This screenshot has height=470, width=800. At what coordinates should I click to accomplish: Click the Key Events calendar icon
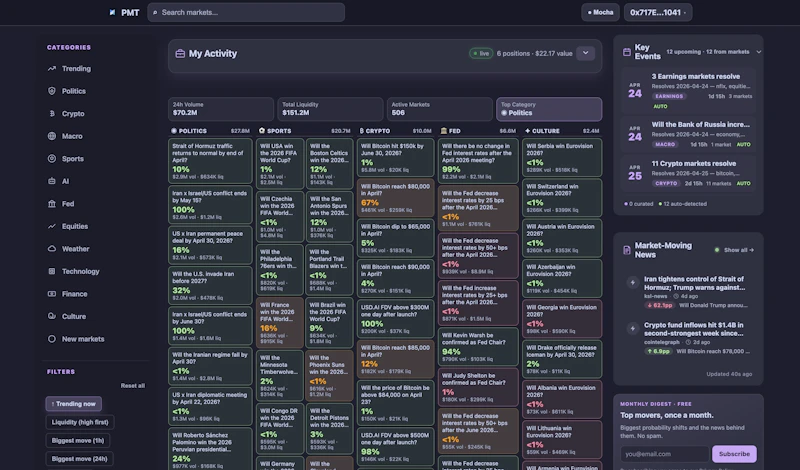(x=627, y=52)
